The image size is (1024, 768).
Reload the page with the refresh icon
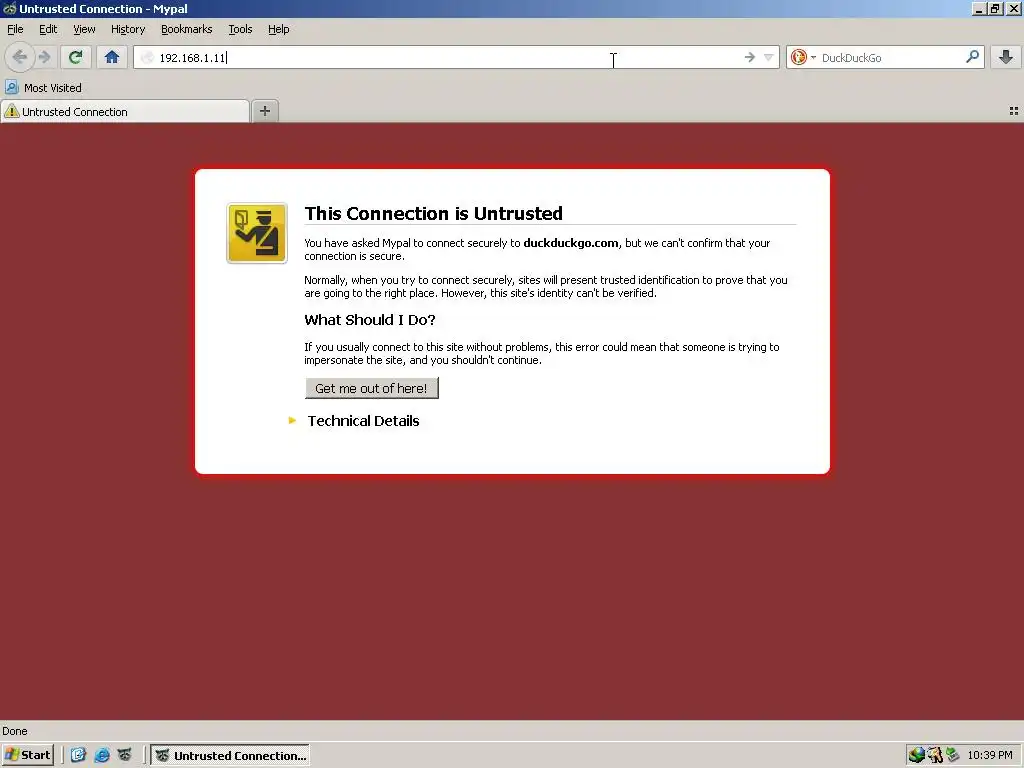tap(76, 57)
